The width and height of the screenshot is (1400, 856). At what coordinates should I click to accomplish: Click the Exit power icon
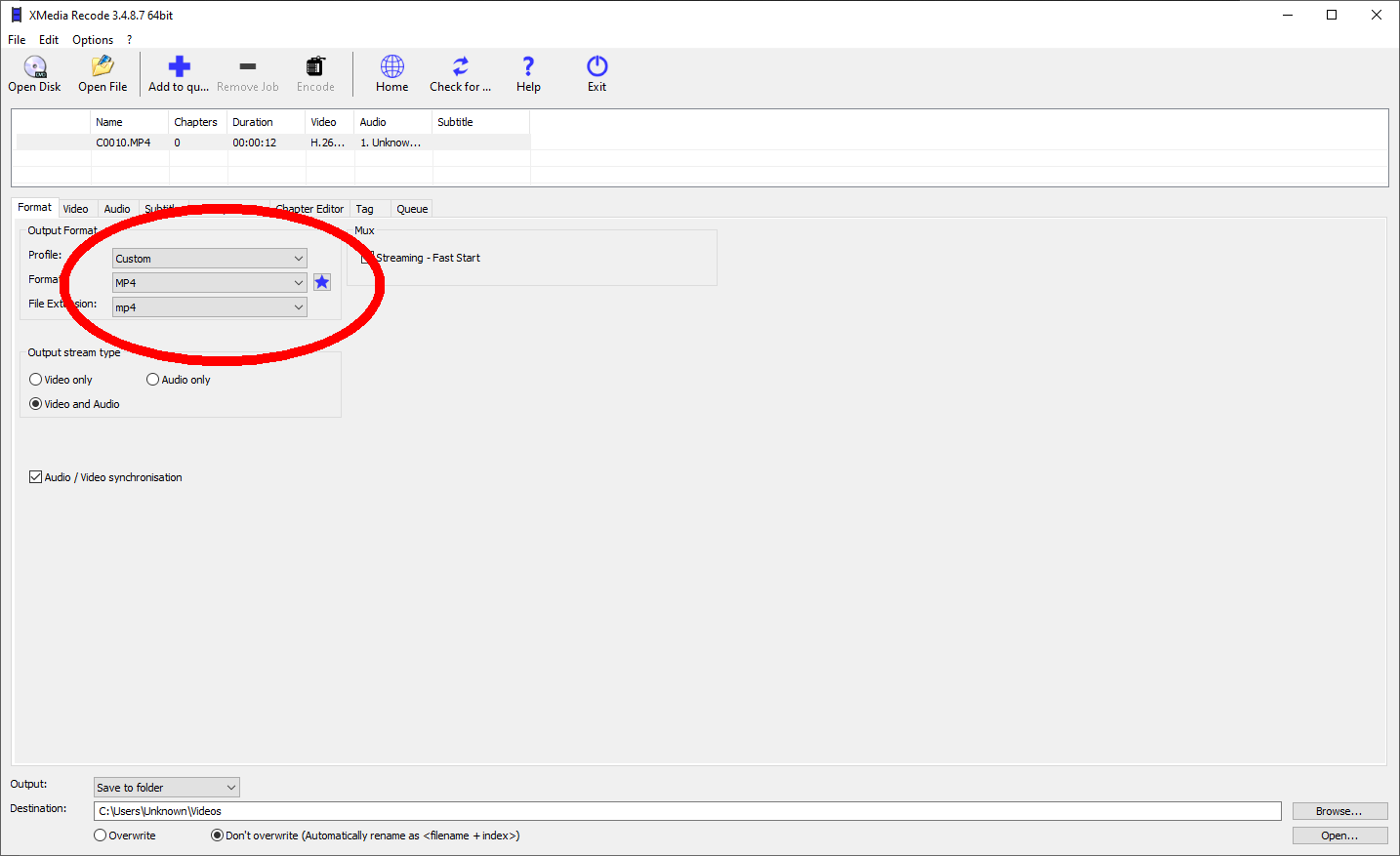[597, 66]
